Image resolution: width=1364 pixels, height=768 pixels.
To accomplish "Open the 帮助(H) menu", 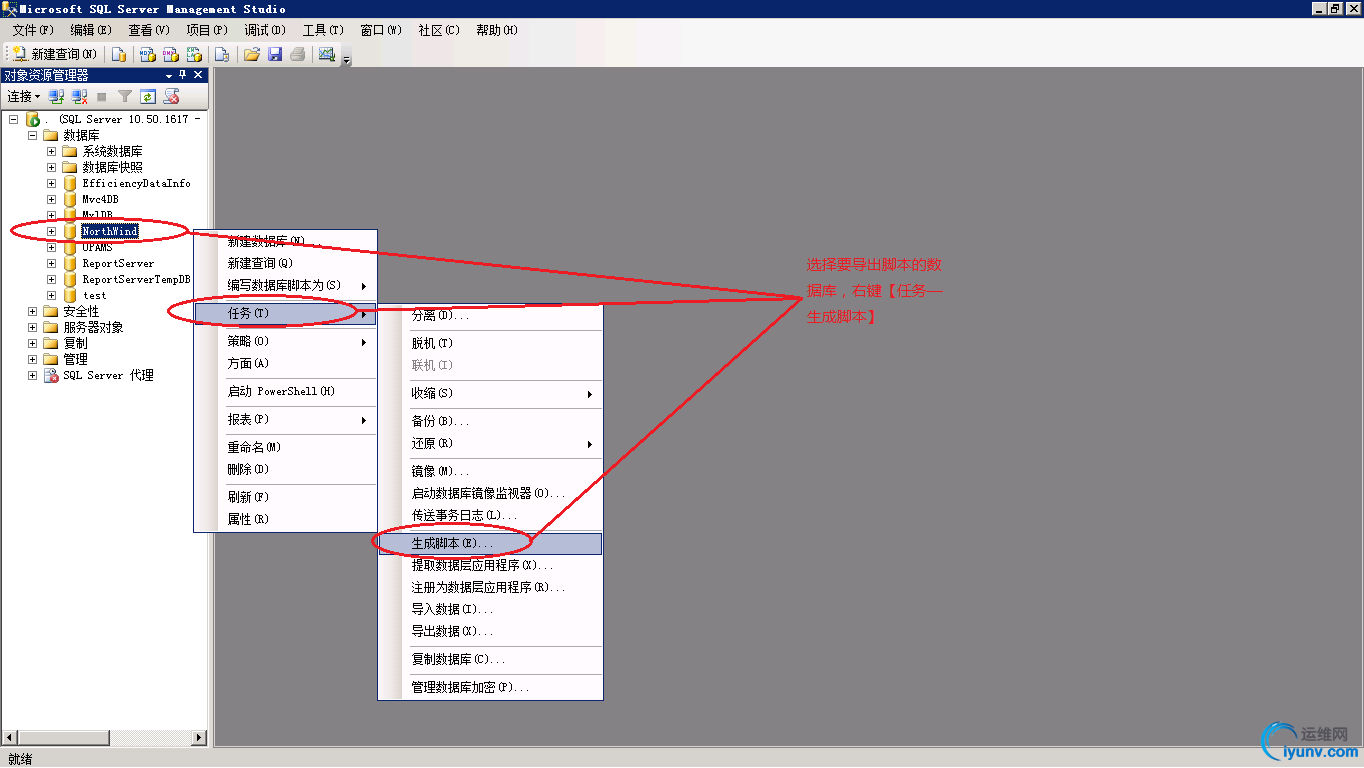I will pyautogui.click(x=497, y=30).
